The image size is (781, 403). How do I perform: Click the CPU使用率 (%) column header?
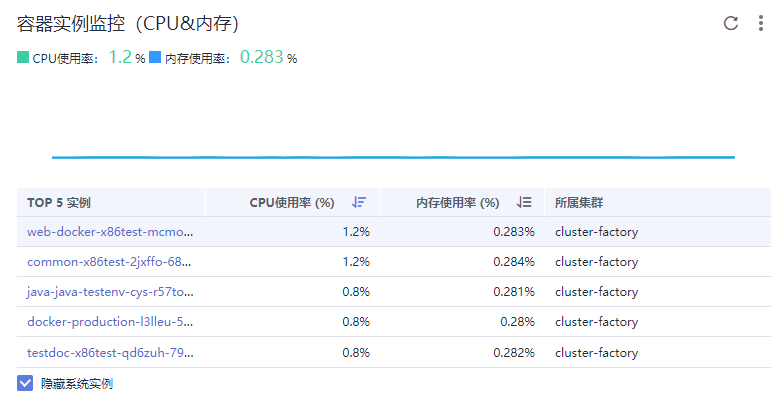pos(291,202)
